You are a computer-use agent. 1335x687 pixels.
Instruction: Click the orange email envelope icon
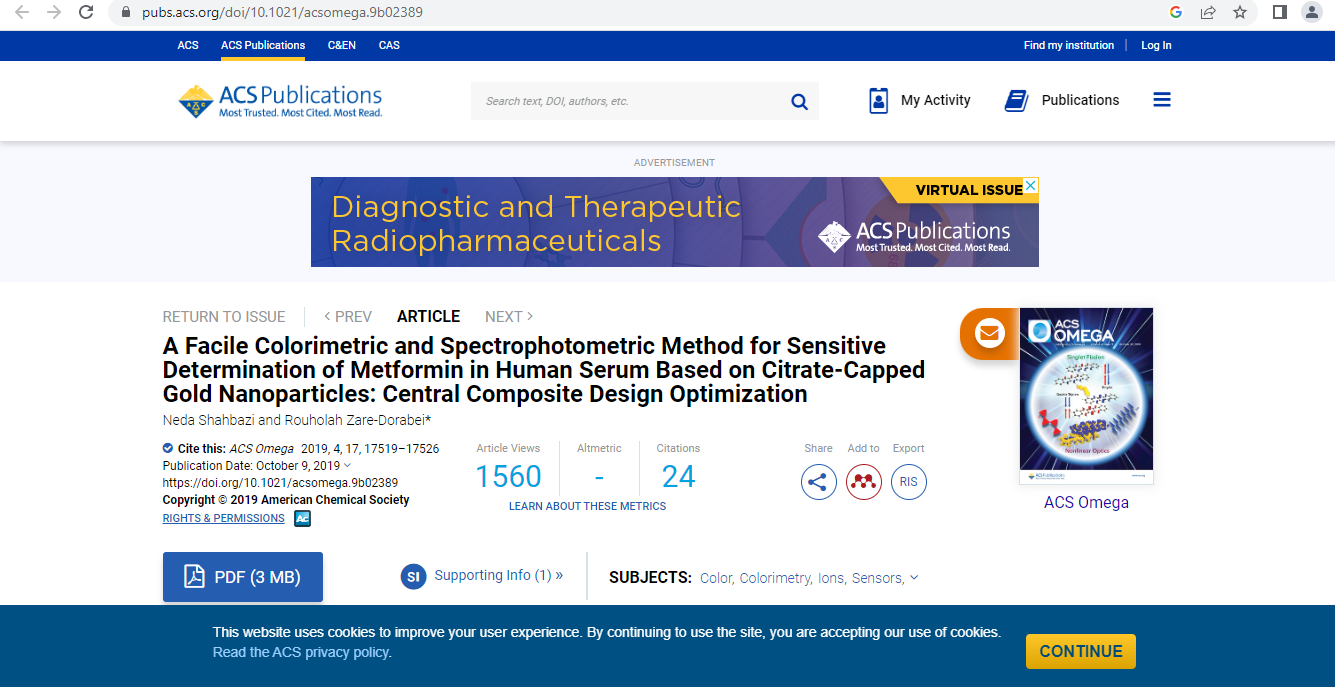(990, 333)
